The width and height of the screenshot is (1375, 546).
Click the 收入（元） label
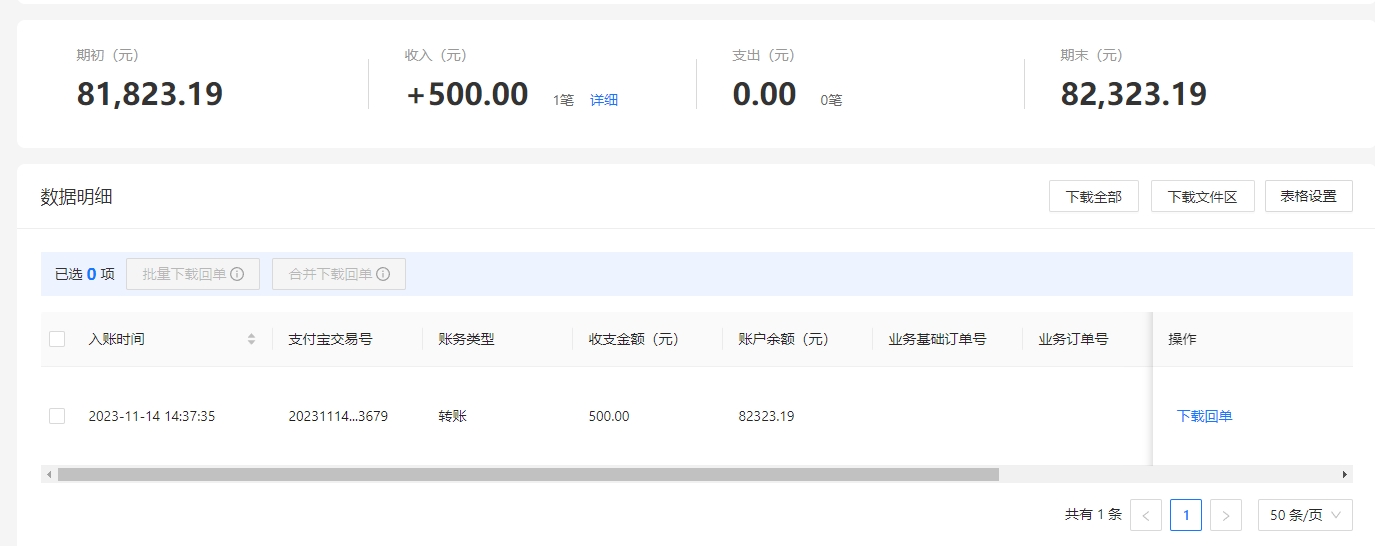point(435,56)
